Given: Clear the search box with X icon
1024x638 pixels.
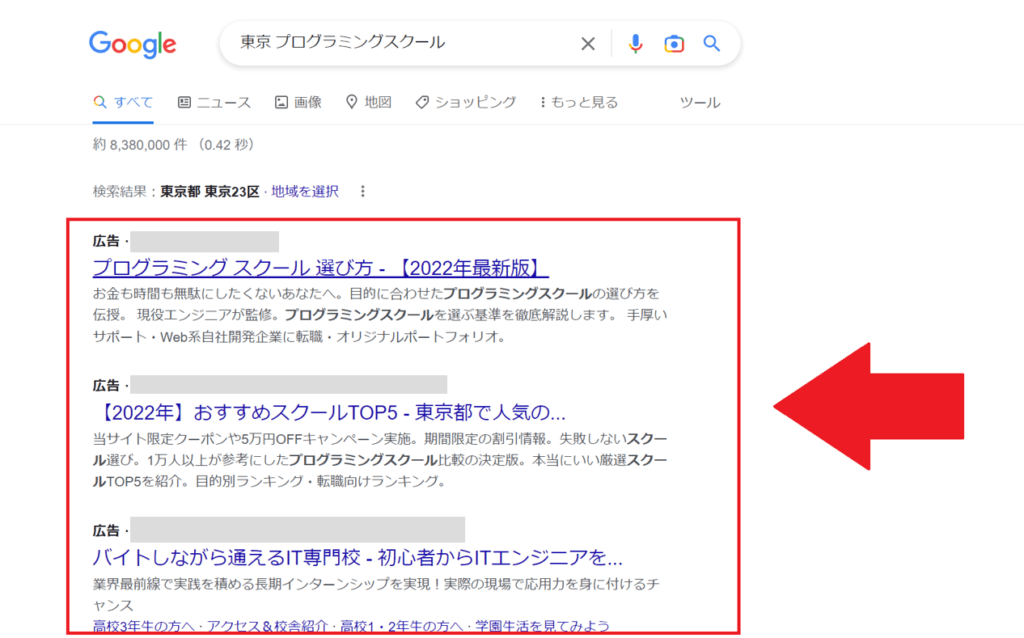Looking at the screenshot, I should click(588, 44).
